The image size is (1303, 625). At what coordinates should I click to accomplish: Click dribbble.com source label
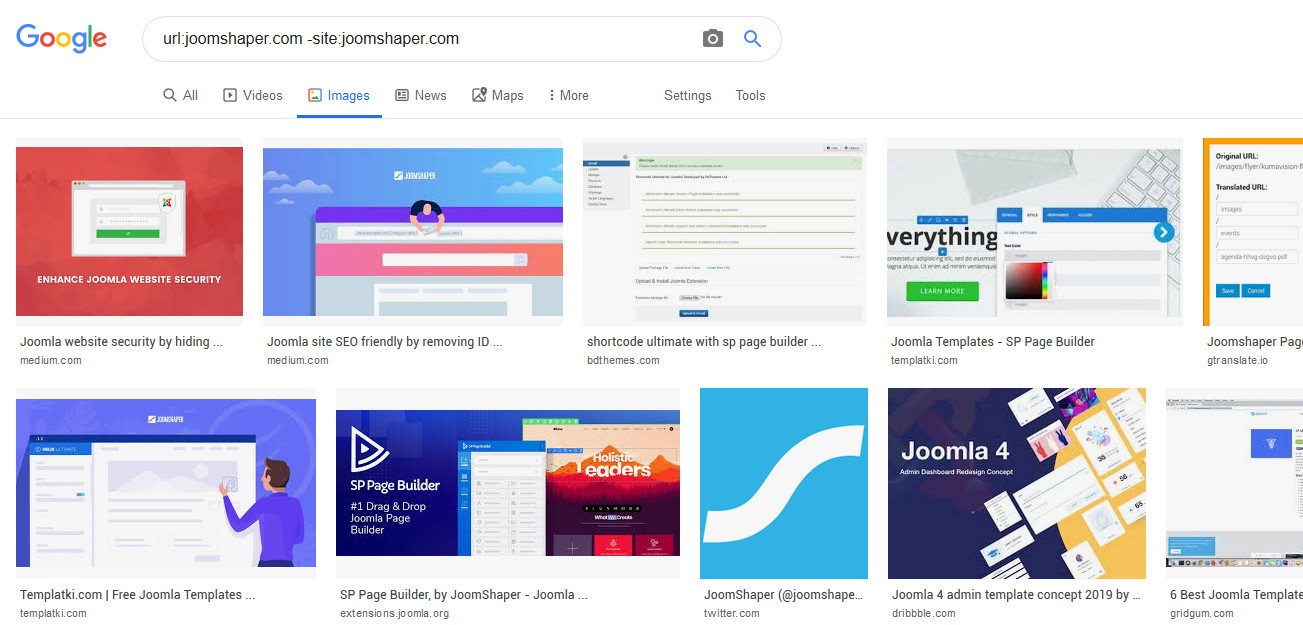click(x=924, y=613)
